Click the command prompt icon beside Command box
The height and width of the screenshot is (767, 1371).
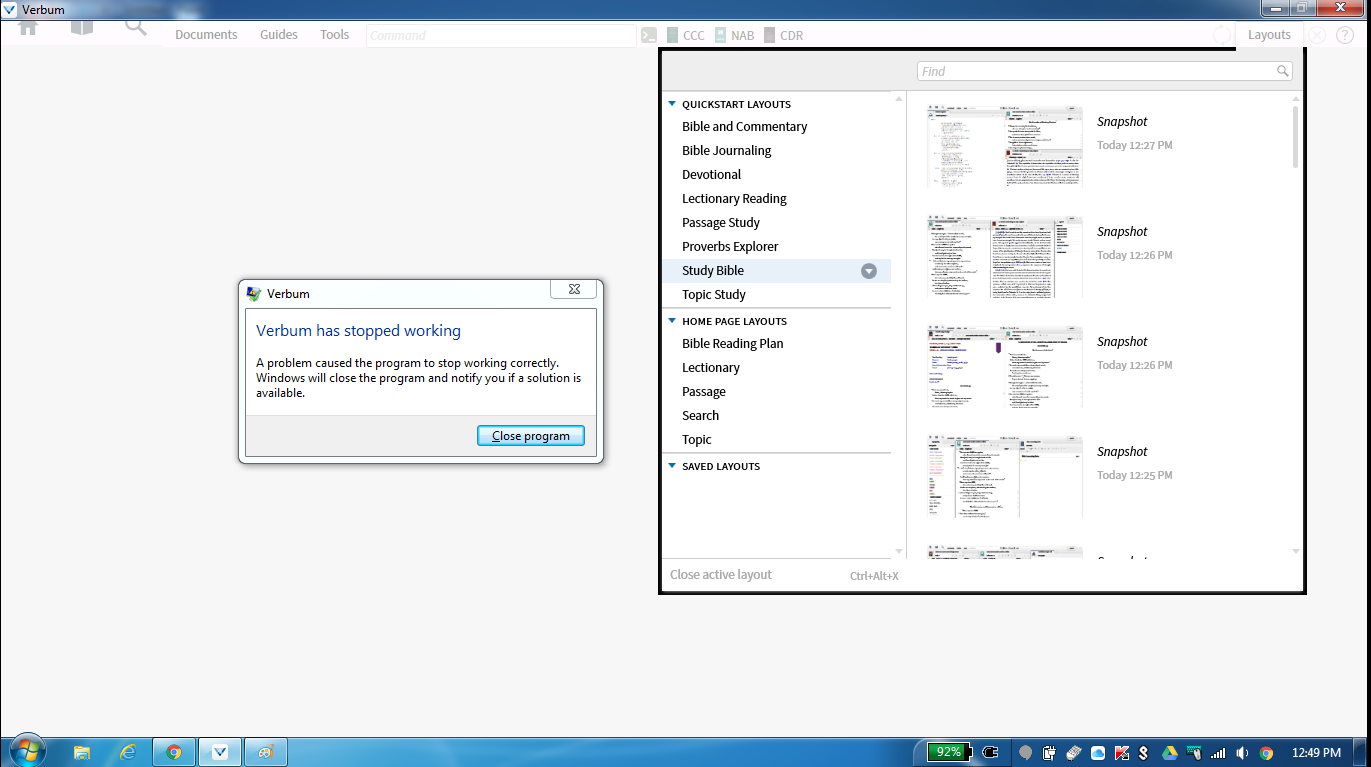(x=649, y=35)
